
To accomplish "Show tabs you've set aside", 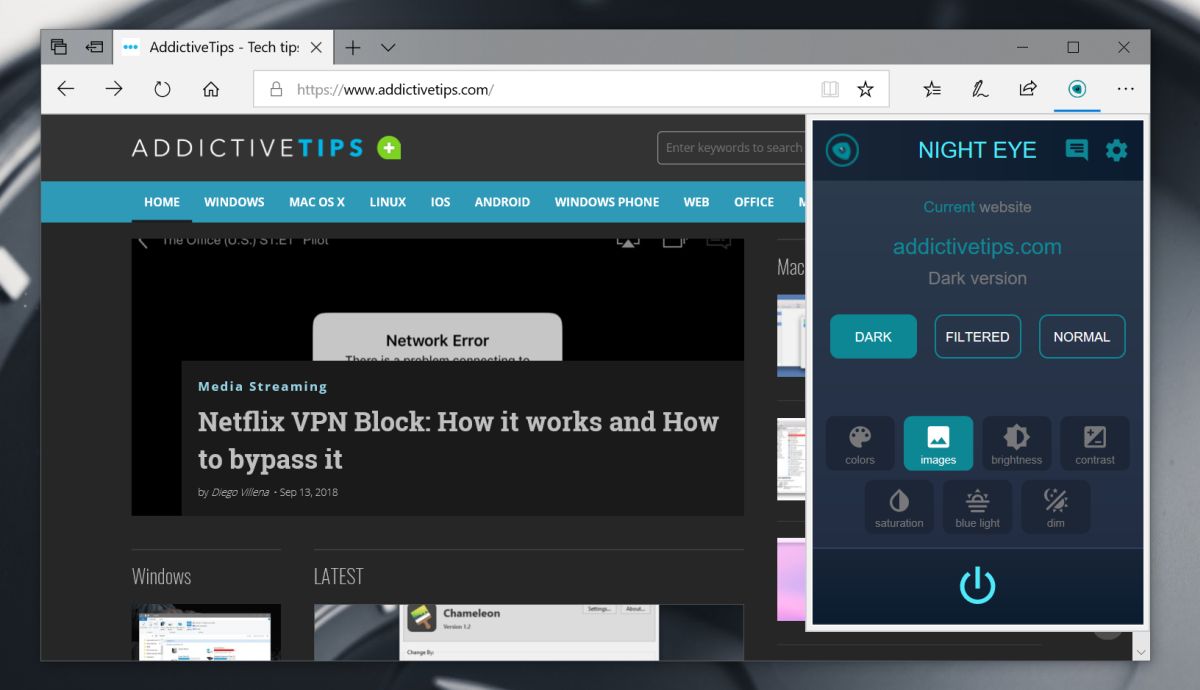I will 59,47.
